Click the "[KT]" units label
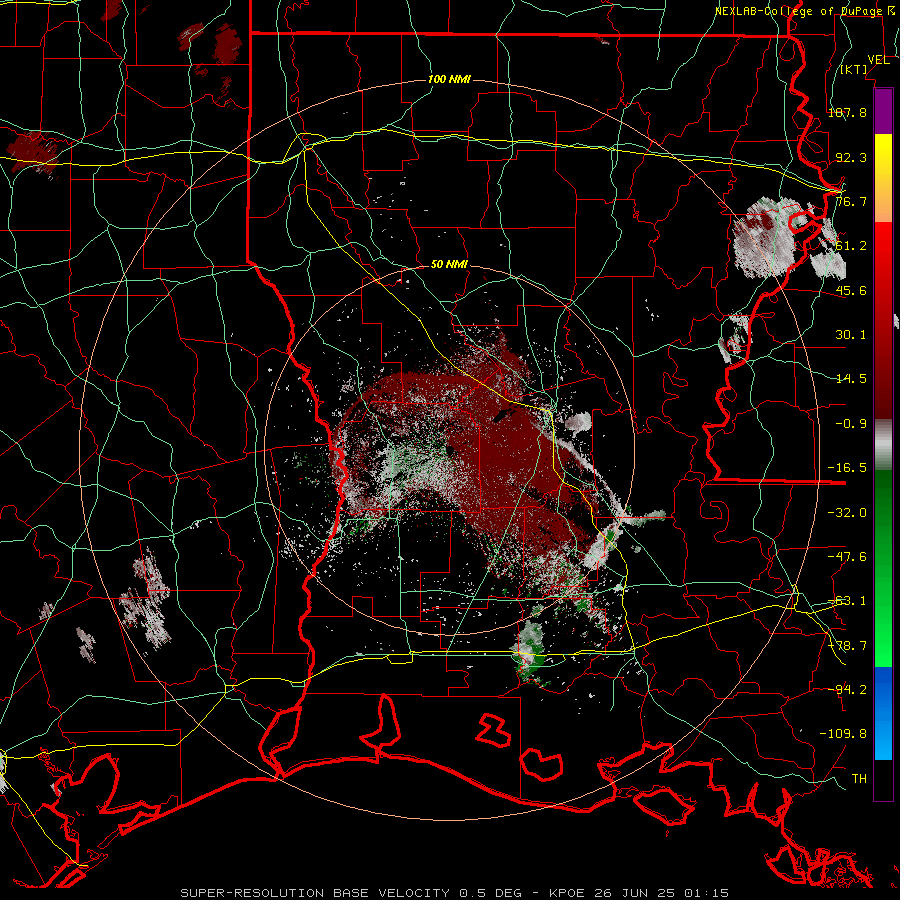 [x=854, y=69]
